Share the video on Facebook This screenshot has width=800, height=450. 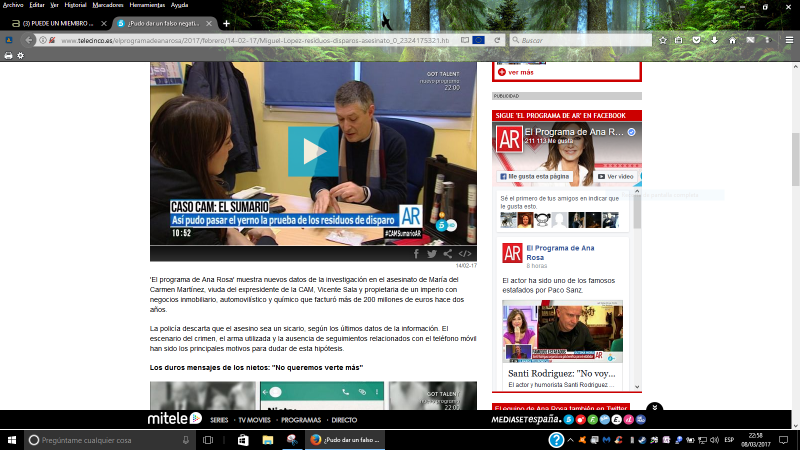pyautogui.click(x=416, y=254)
